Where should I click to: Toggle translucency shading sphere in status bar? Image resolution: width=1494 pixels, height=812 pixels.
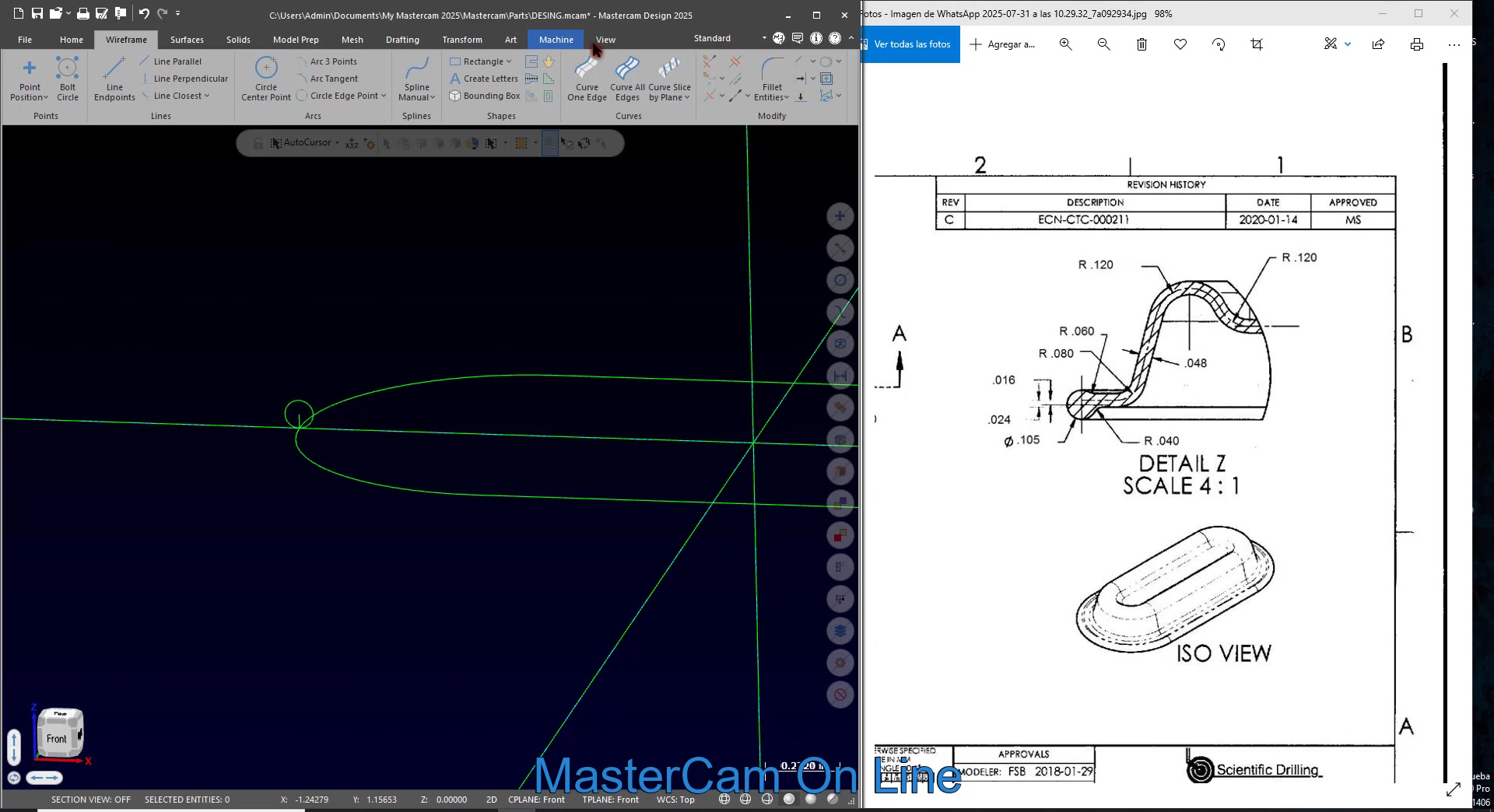coord(832,799)
